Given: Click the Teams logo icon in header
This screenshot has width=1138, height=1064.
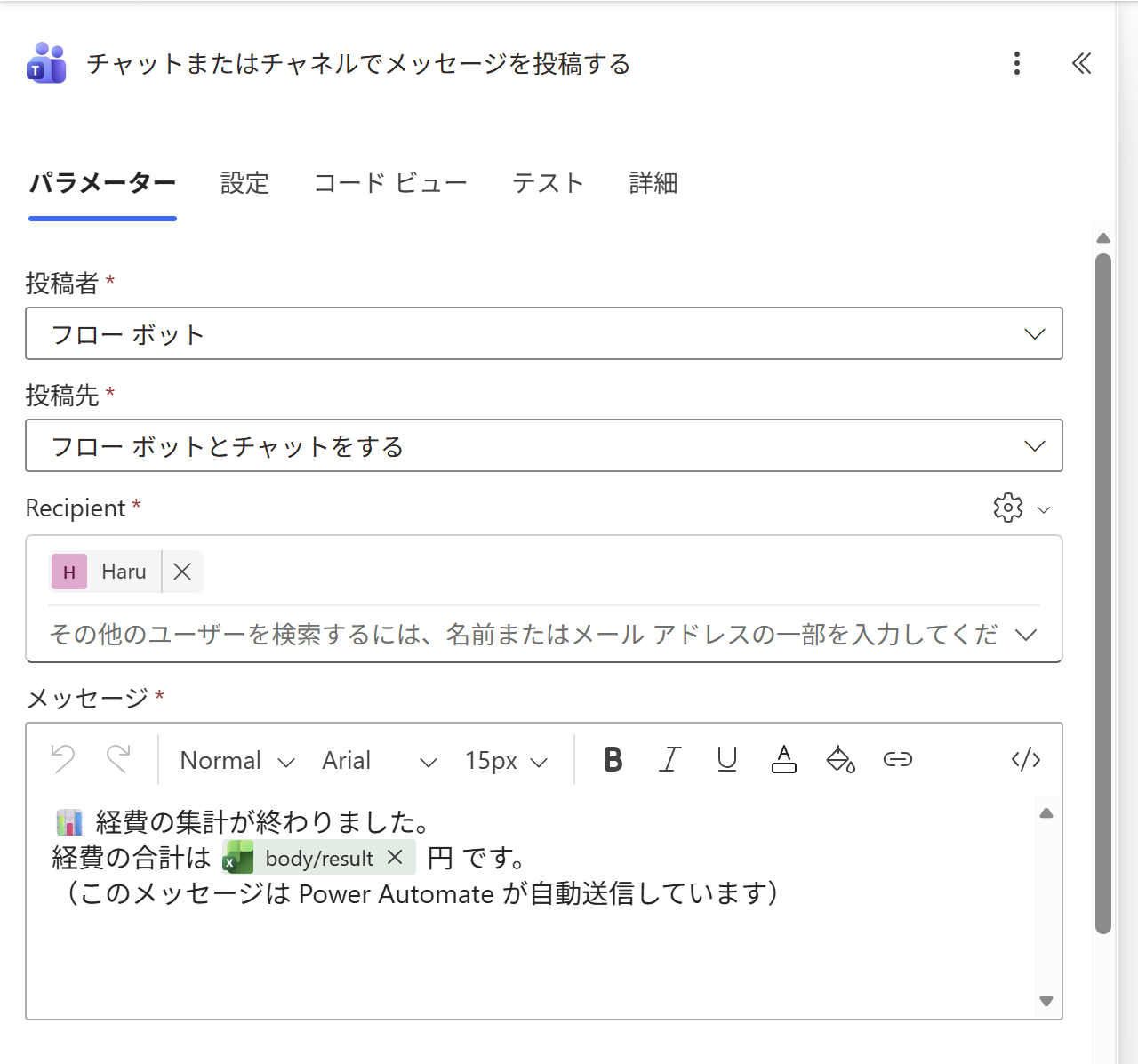Looking at the screenshot, I should click(46, 63).
